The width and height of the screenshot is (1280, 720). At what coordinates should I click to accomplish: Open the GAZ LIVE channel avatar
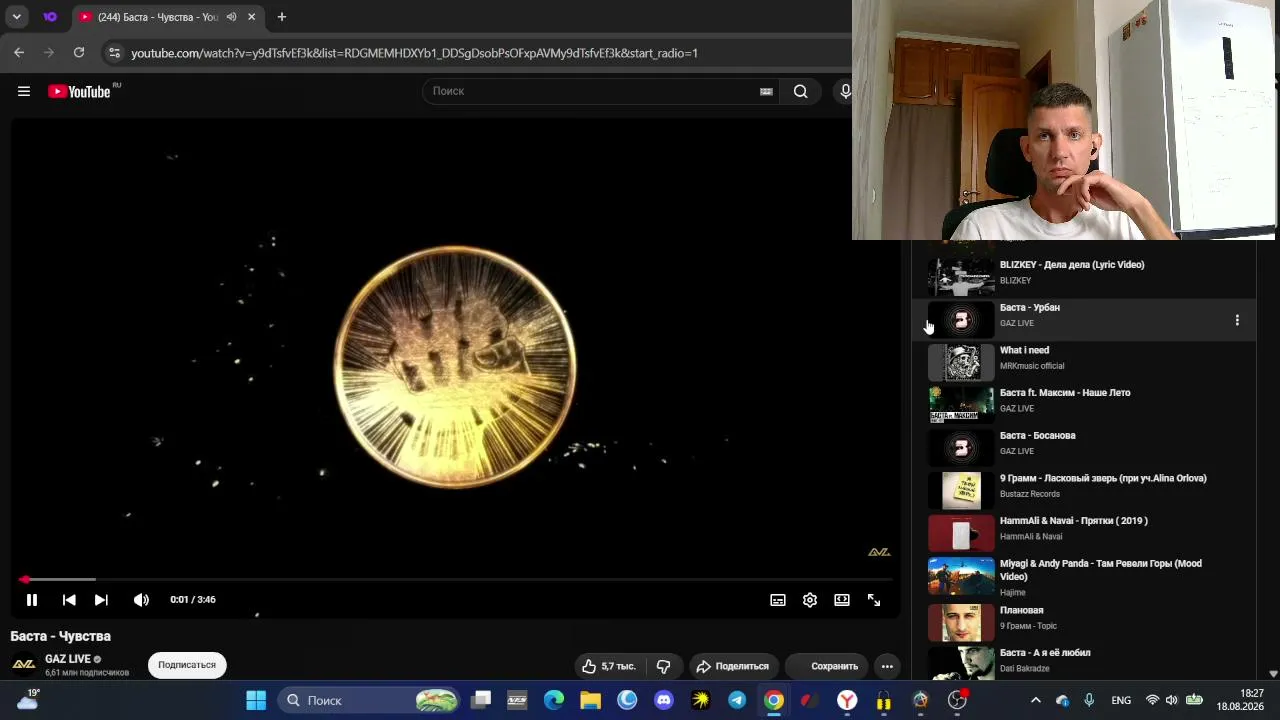(24, 664)
